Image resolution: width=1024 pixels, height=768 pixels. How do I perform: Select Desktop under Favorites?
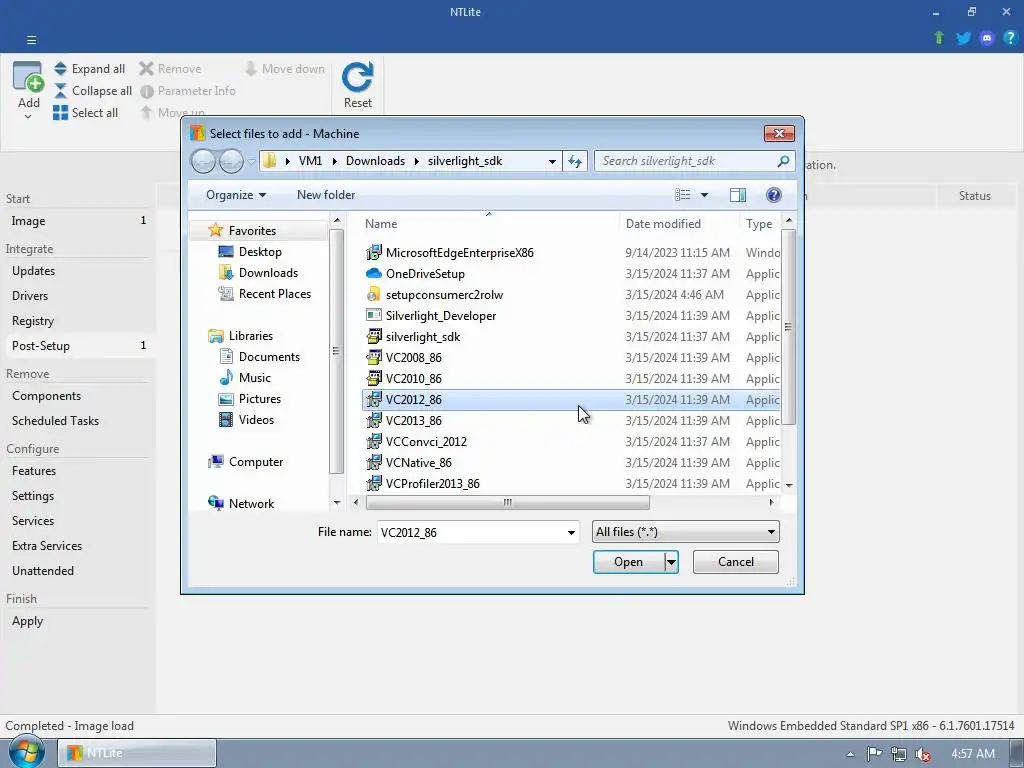[x=260, y=252]
